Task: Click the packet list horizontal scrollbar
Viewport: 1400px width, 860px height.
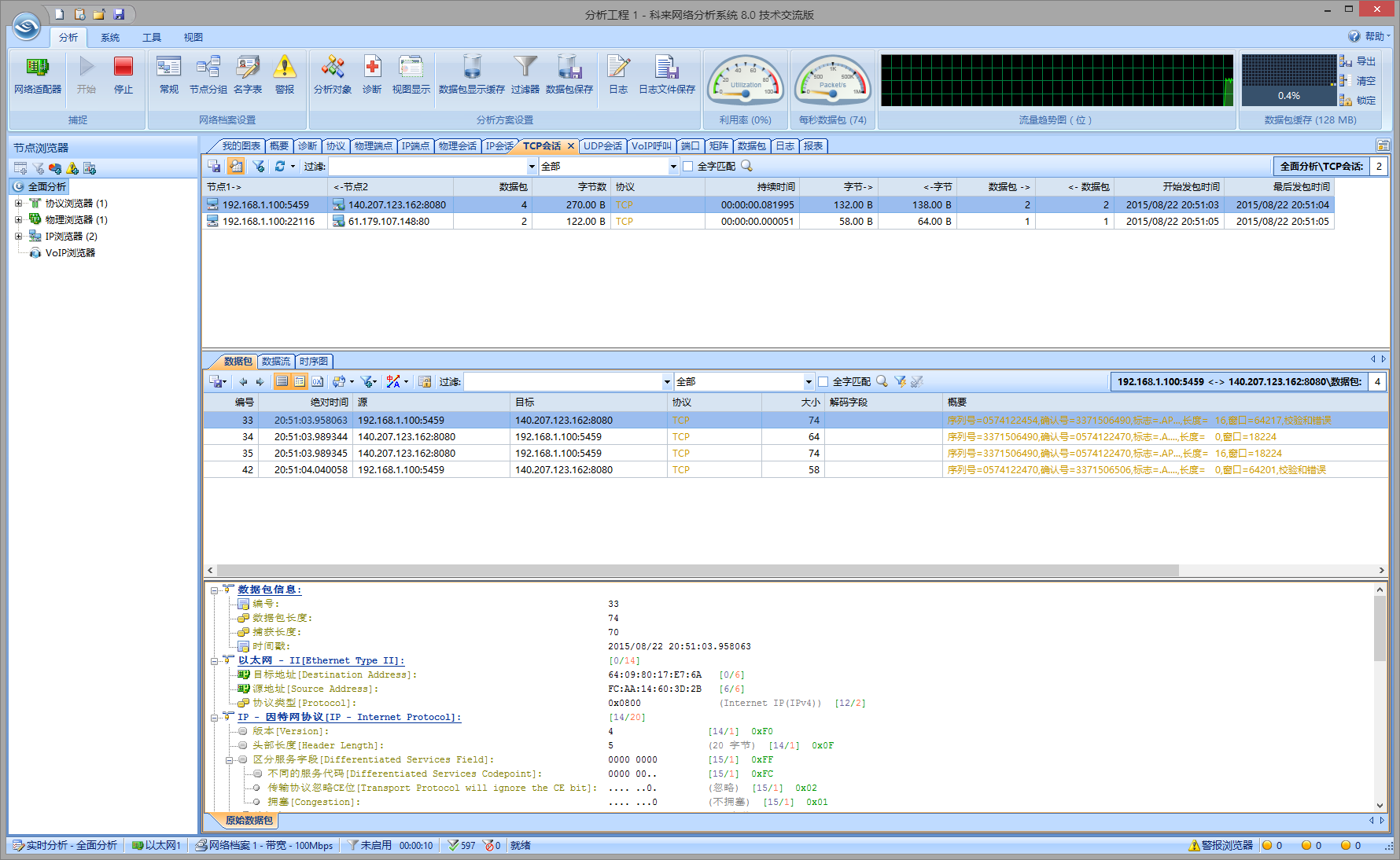Action: 697,571
